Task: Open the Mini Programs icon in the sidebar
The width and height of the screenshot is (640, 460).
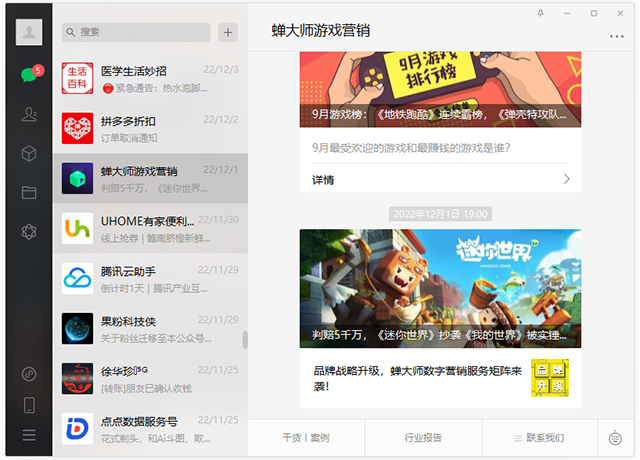Action: 29,374
